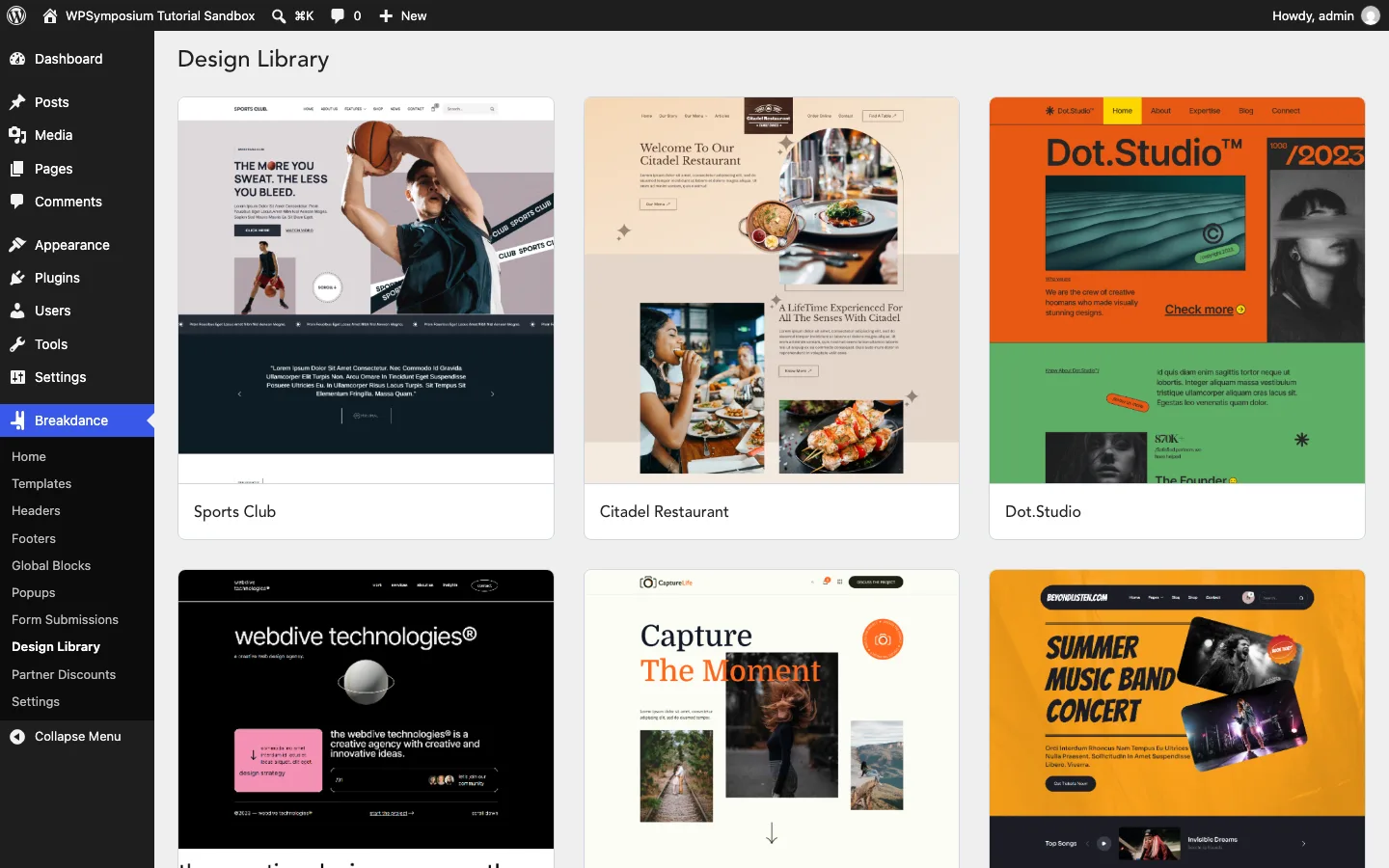
Task: Open the Partner Discounts submenu item
Action: tap(64, 675)
